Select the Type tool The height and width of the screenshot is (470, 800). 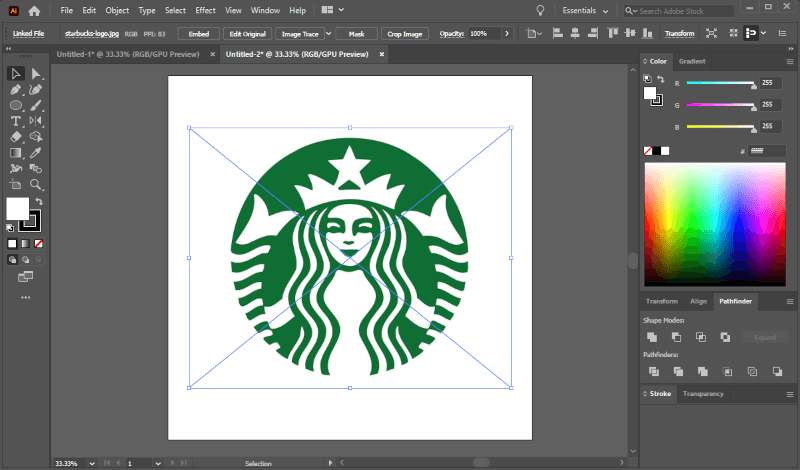point(15,121)
